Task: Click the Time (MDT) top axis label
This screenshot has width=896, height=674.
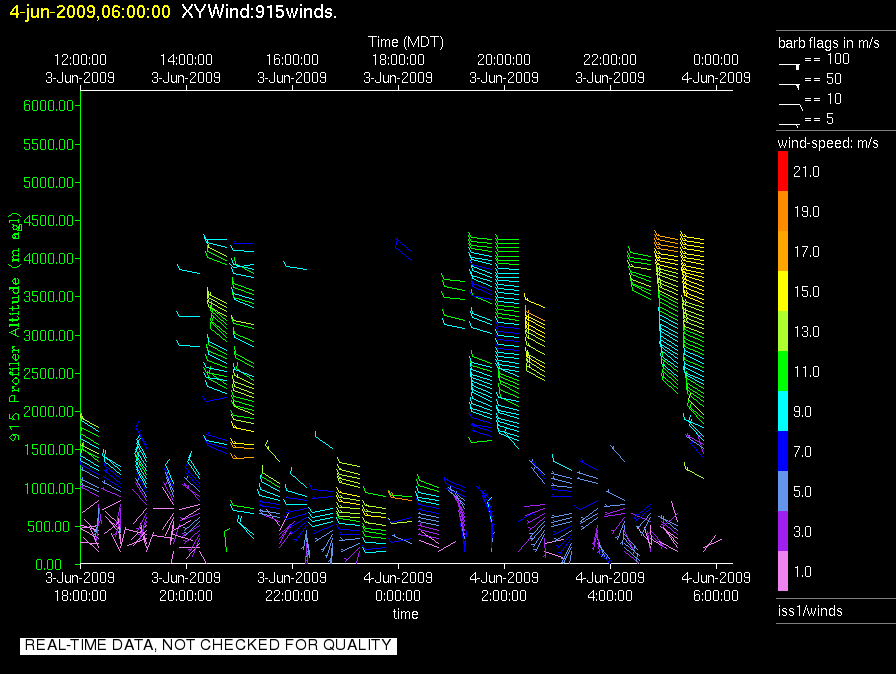Action: point(405,42)
